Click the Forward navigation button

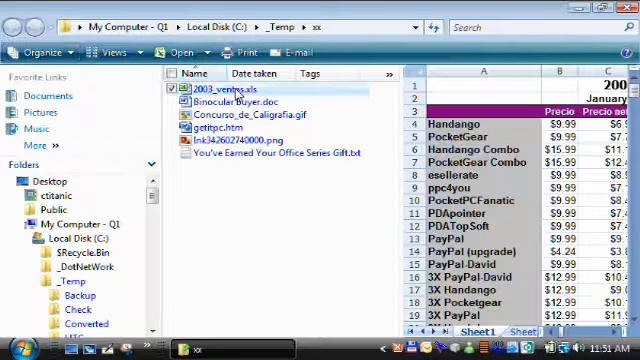pos(35,27)
